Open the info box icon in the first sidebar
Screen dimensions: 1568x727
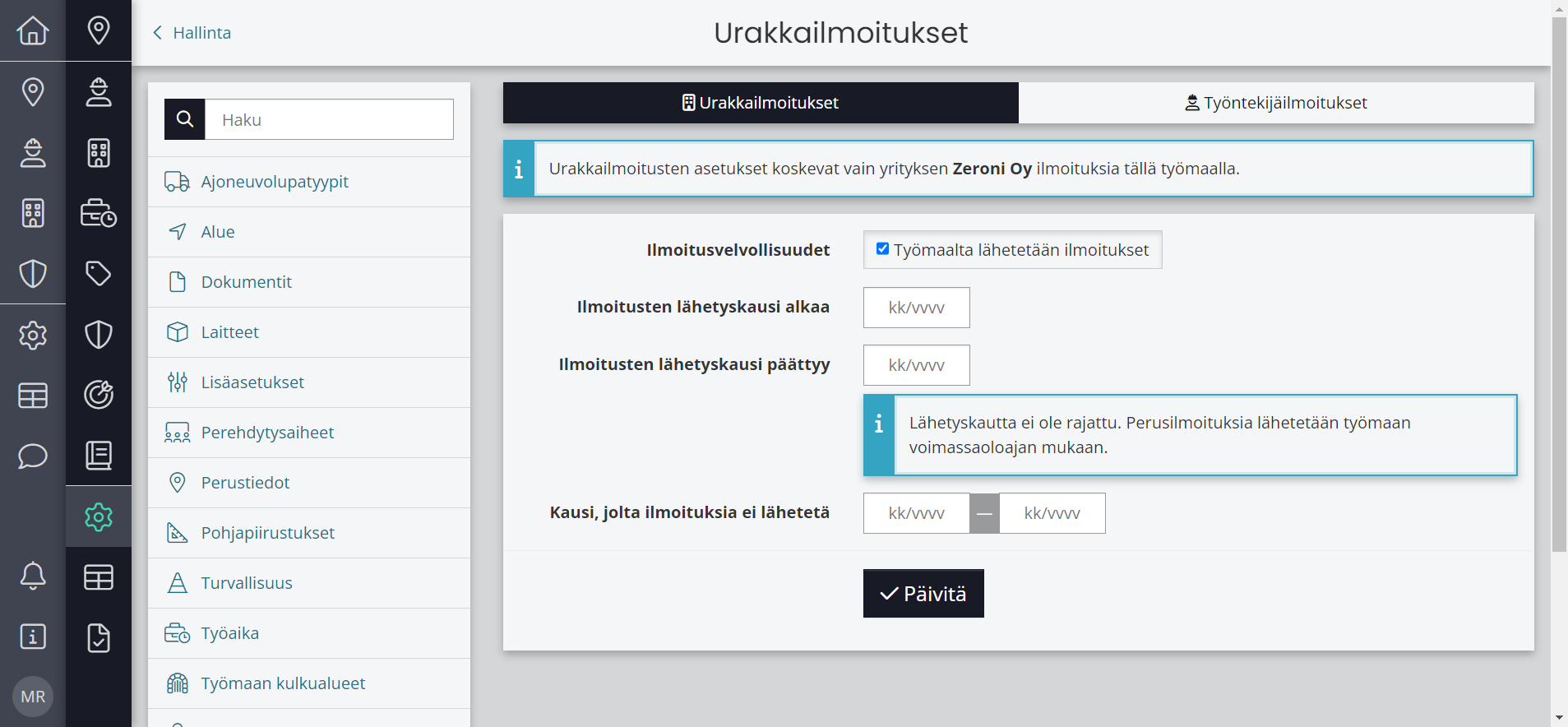coord(33,637)
